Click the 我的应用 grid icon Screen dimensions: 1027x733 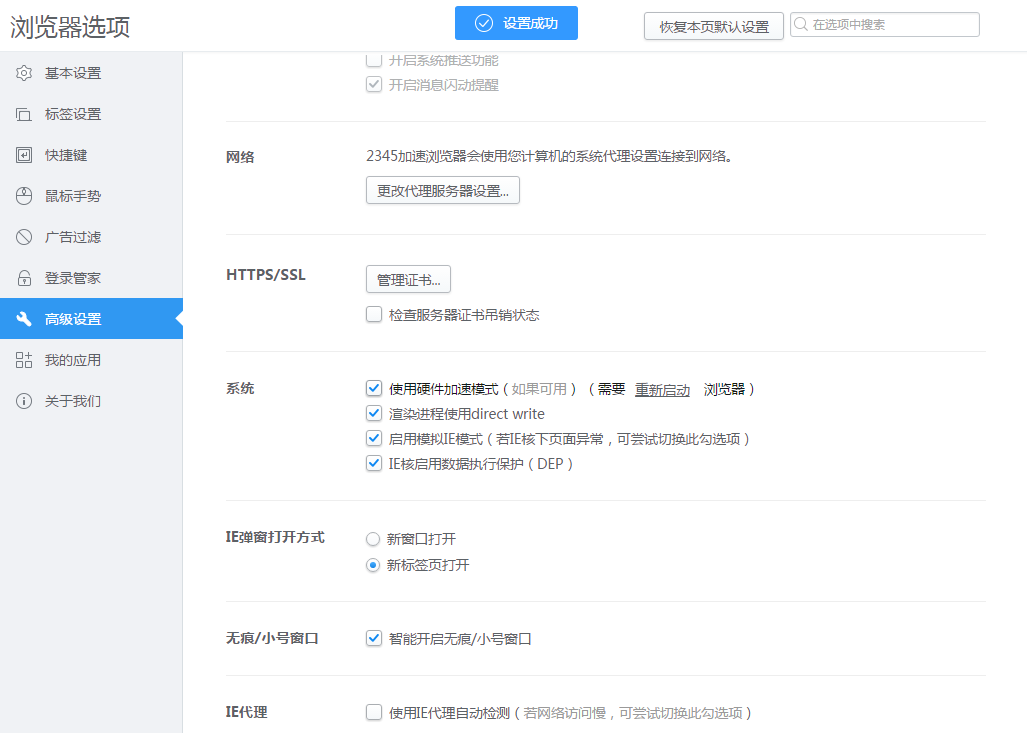coord(24,360)
